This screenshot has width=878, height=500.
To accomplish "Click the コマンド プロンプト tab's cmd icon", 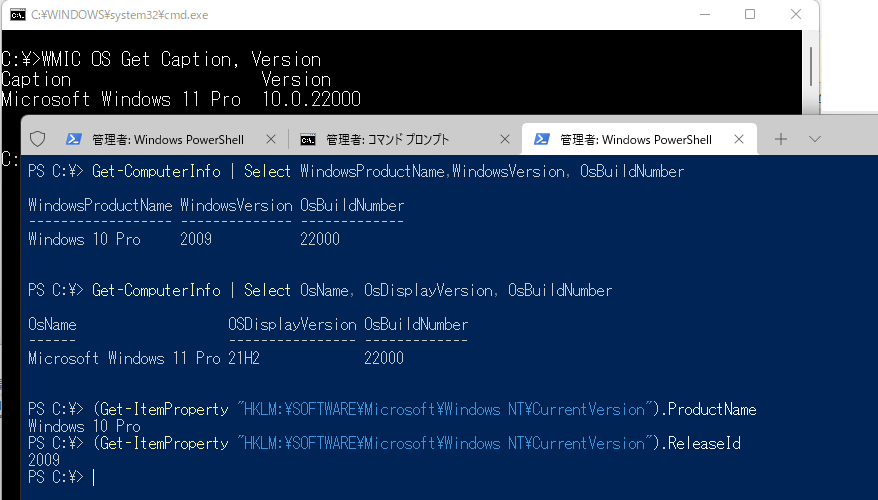I will pyautogui.click(x=308, y=139).
